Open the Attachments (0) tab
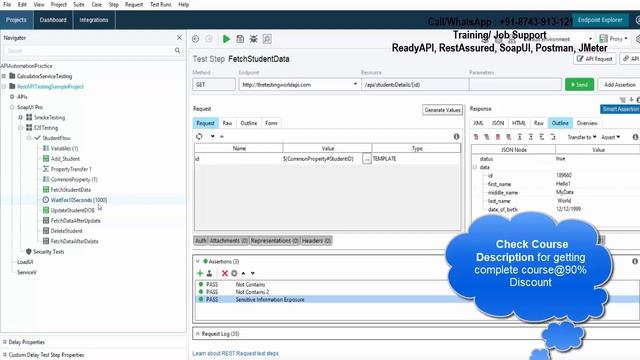The width and height of the screenshot is (640, 360). coord(229,241)
